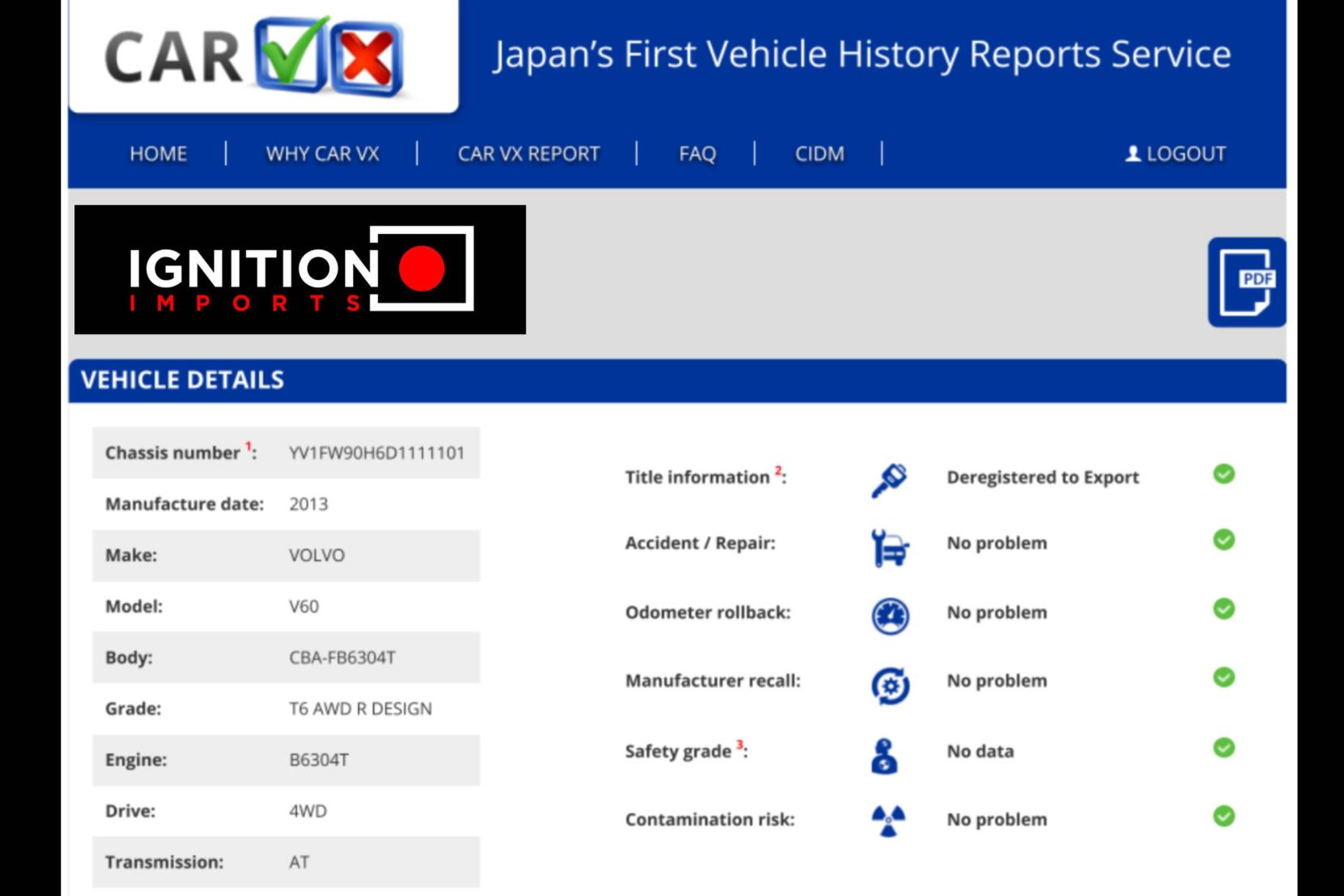Click Japan's First Vehicle History Reports Service tagline
The height and width of the screenshot is (896, 1344).
coord(862,54)
